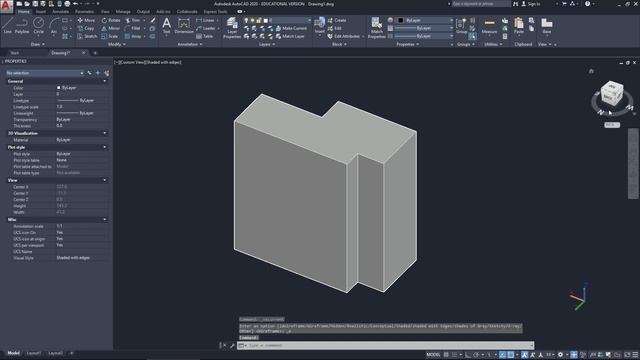Screen dimensions: 640x360
Task: Click the ViewCube in the viewport
Action: pos(612,94)
